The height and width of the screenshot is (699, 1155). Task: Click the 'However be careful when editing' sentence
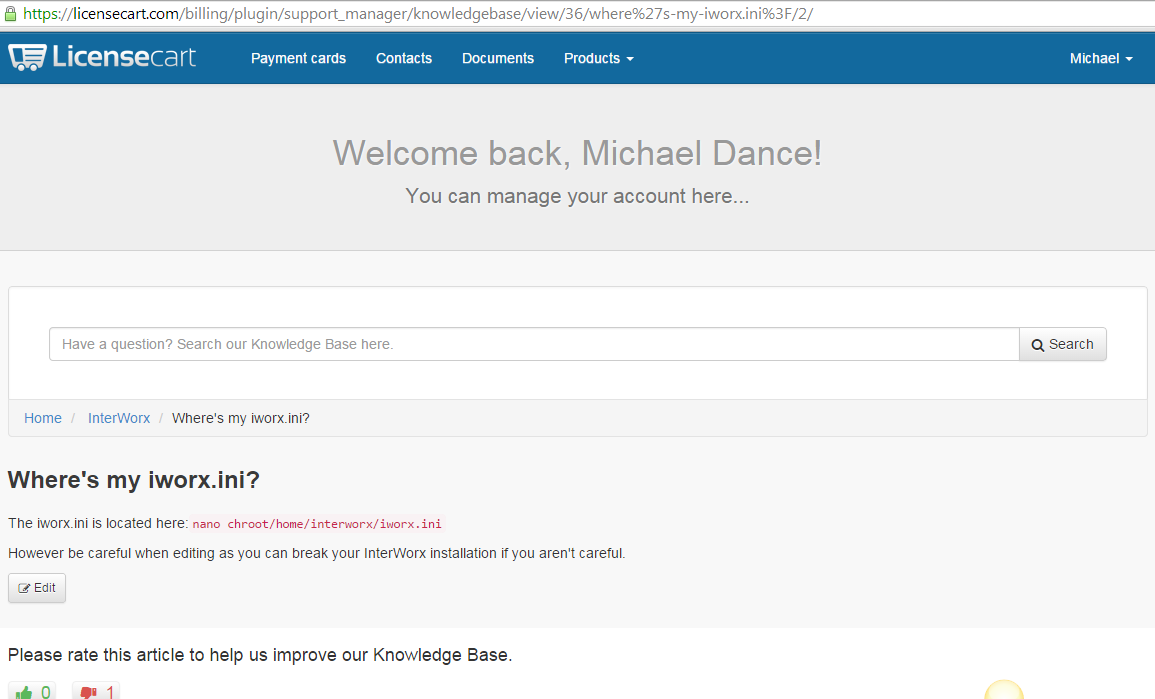(317, 553)
